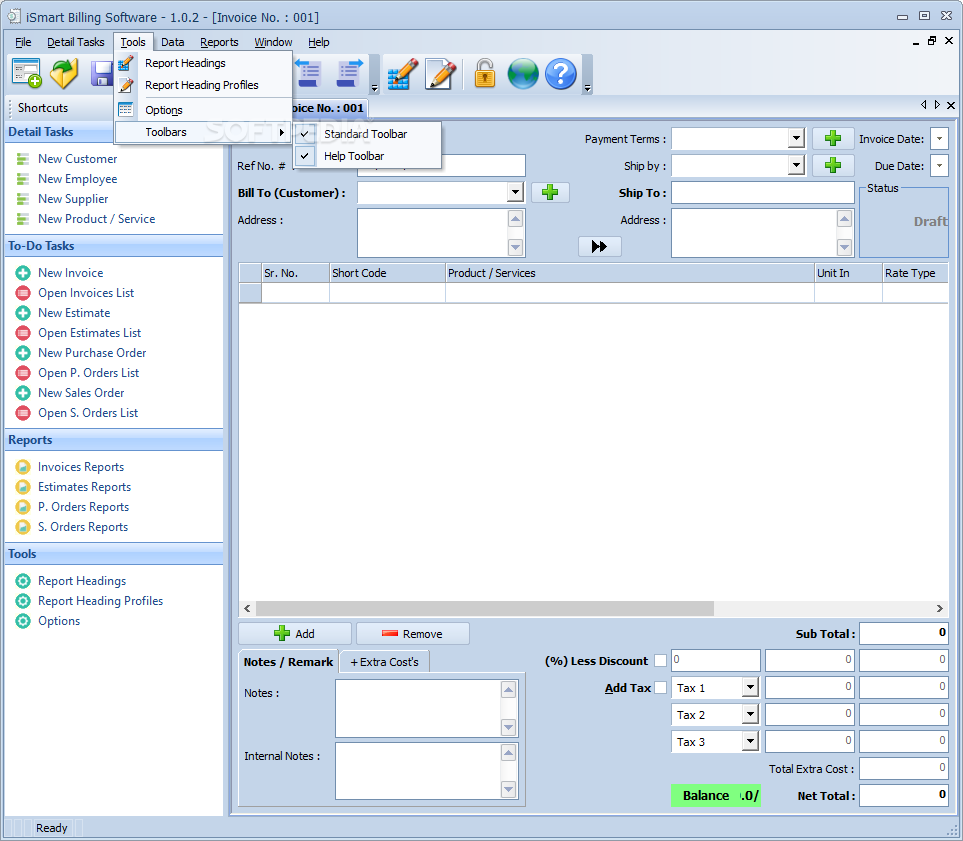Screen dimensions: 963x841
Task: Open the Reports menu
Action: pos(219,42)
